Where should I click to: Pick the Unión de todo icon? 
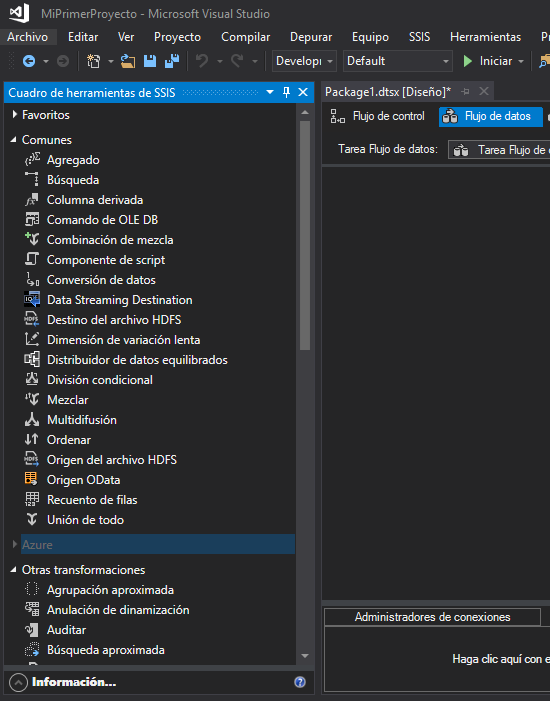point(32,519)
